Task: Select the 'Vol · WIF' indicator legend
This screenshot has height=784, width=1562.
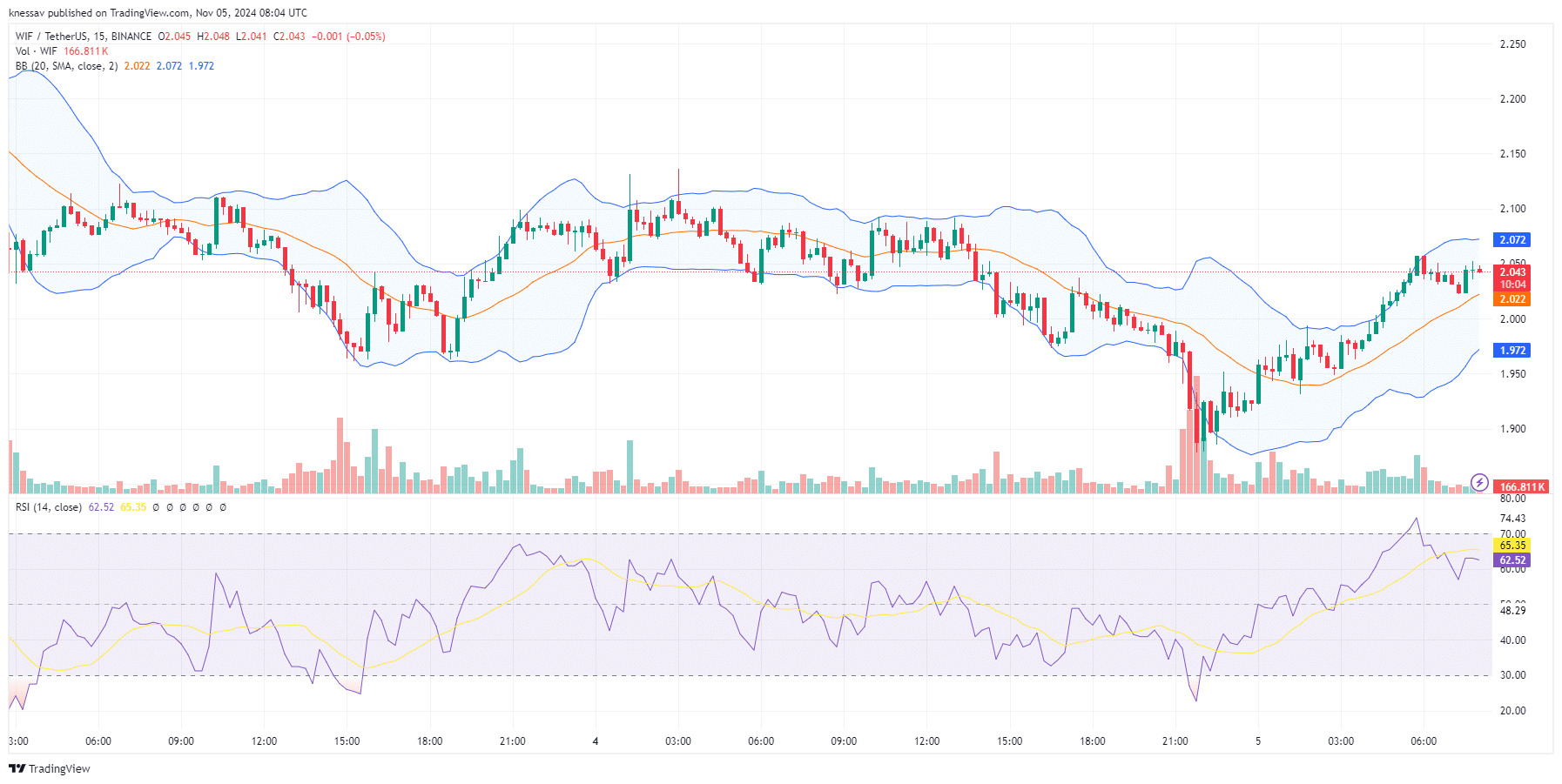Action: pos(37,51)
